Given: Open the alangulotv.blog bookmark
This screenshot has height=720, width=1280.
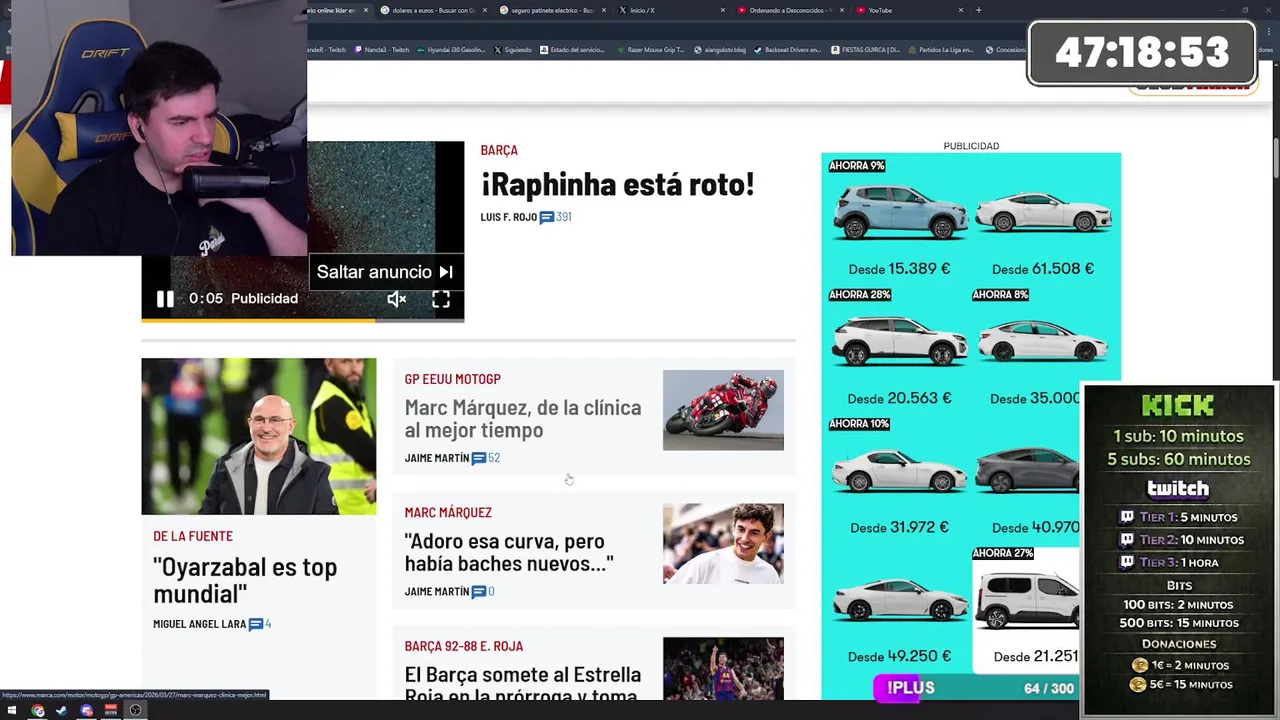Looking at the screenshot, I should (720, 49).
